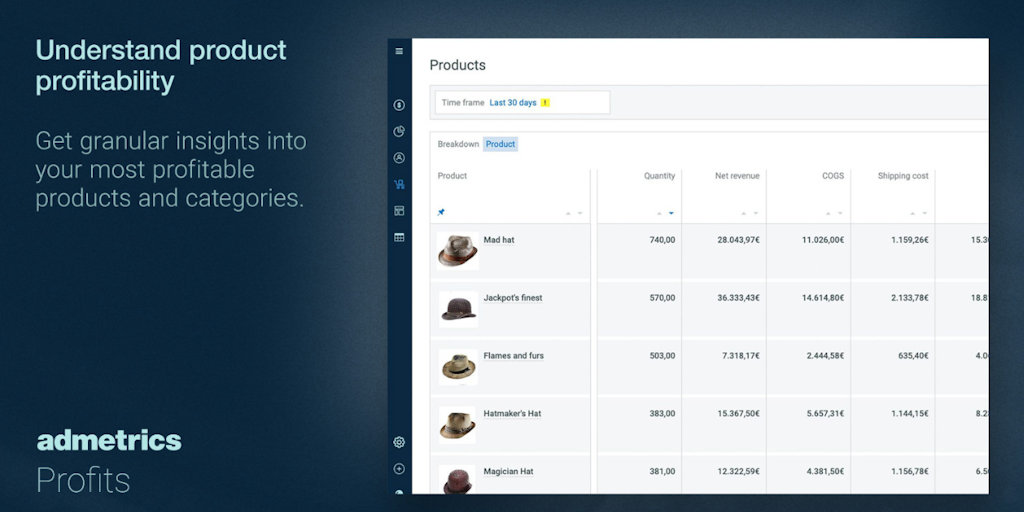
Task: Open the Flames and furs product link
Action: pos(513,356)
